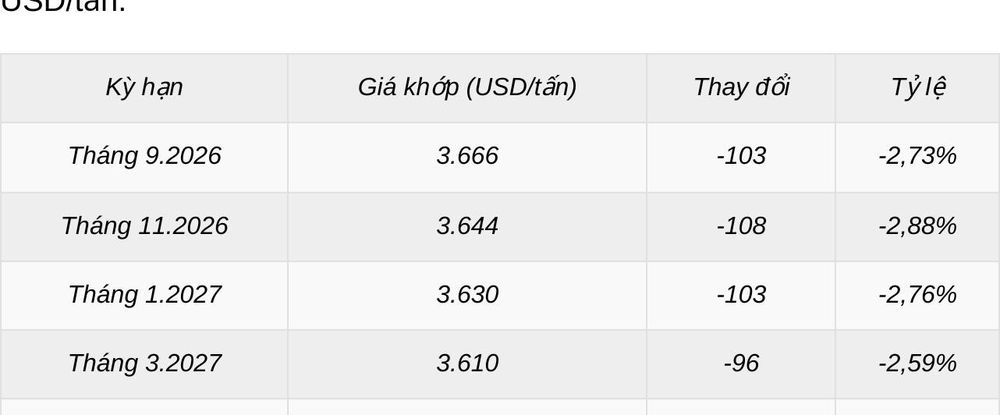Click the price value 3.666

pyautogui.click(x=467, y=156)
